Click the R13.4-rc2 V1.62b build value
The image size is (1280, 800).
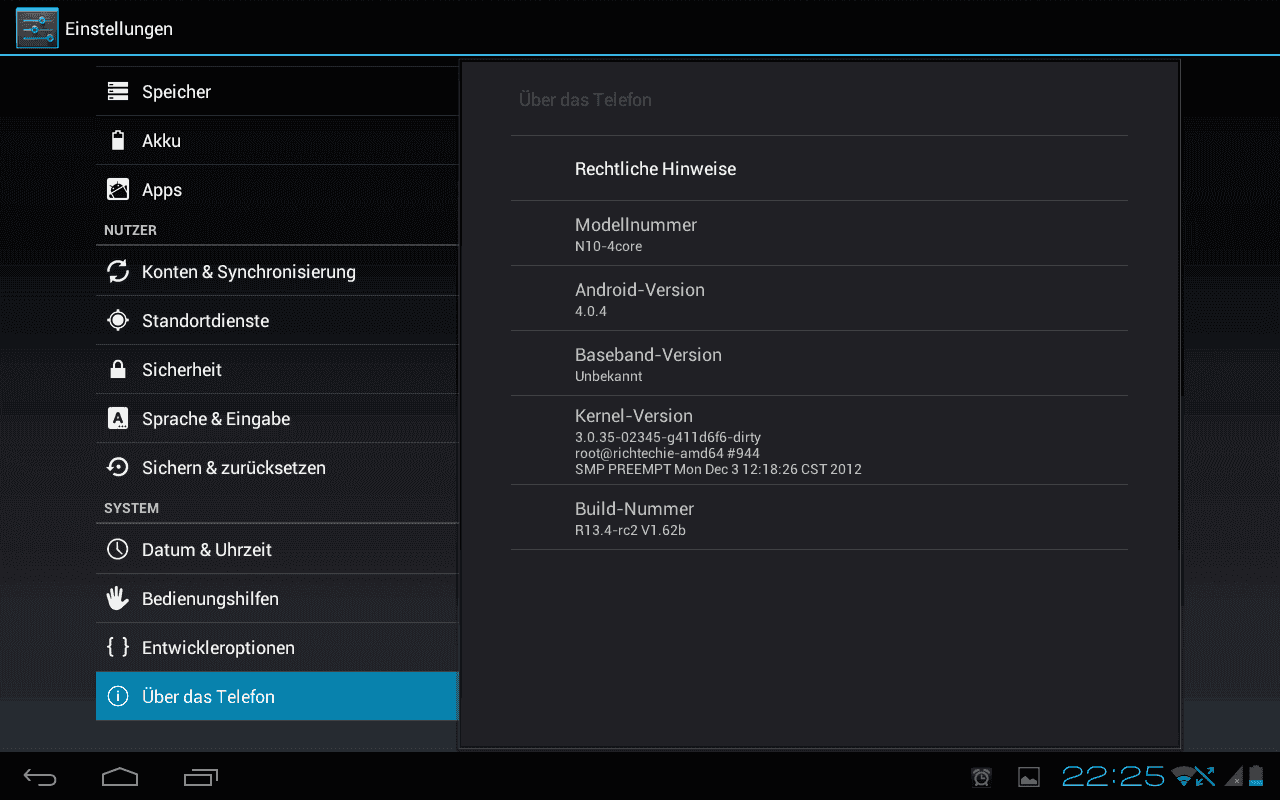[x=630, y=530]
